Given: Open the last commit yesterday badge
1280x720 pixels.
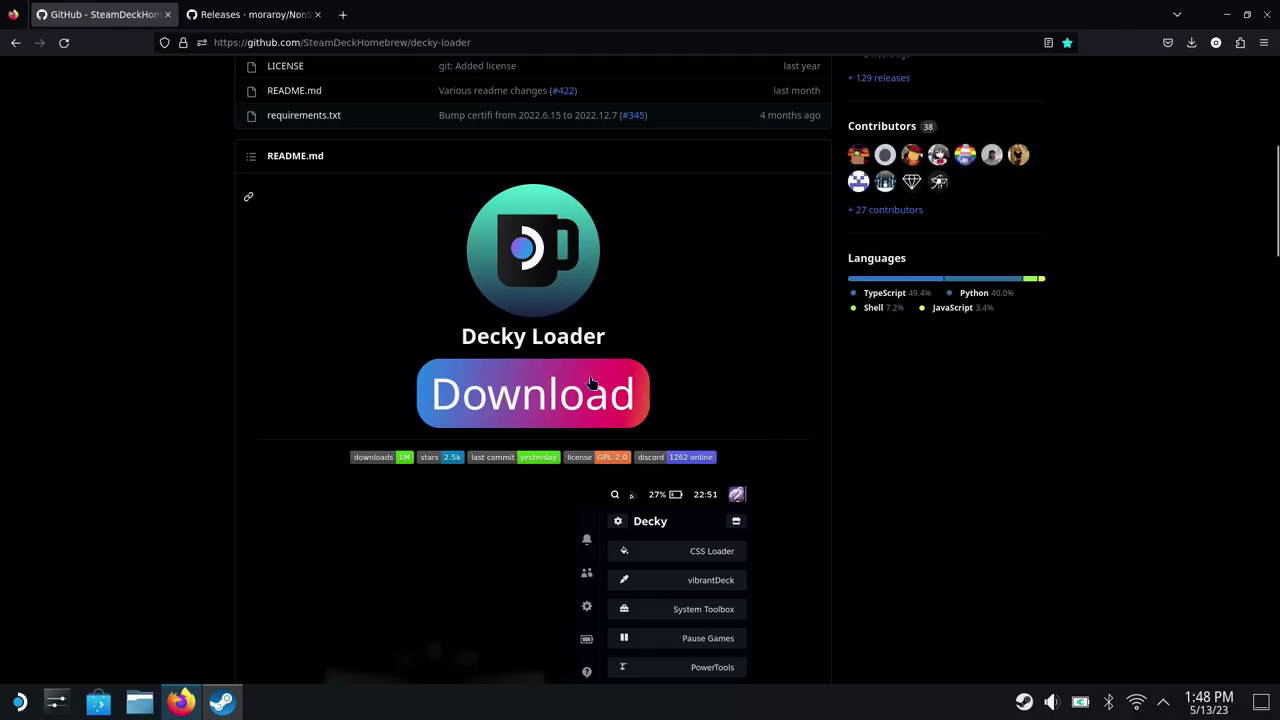Looking at the screenshot, I should click(514, 457).
